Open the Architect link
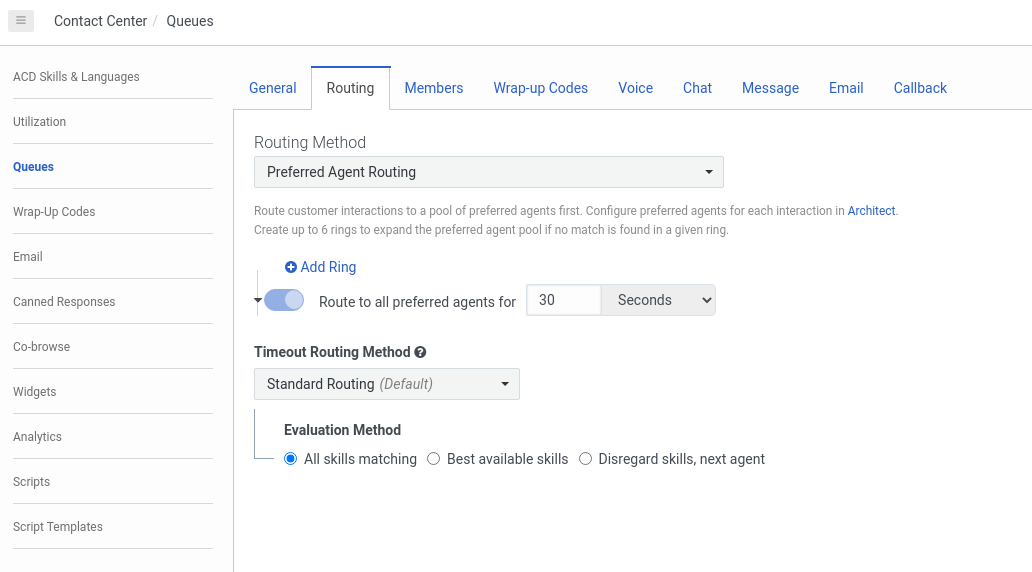Viewport: 1032px width, 572px height. tap(871, 211)
